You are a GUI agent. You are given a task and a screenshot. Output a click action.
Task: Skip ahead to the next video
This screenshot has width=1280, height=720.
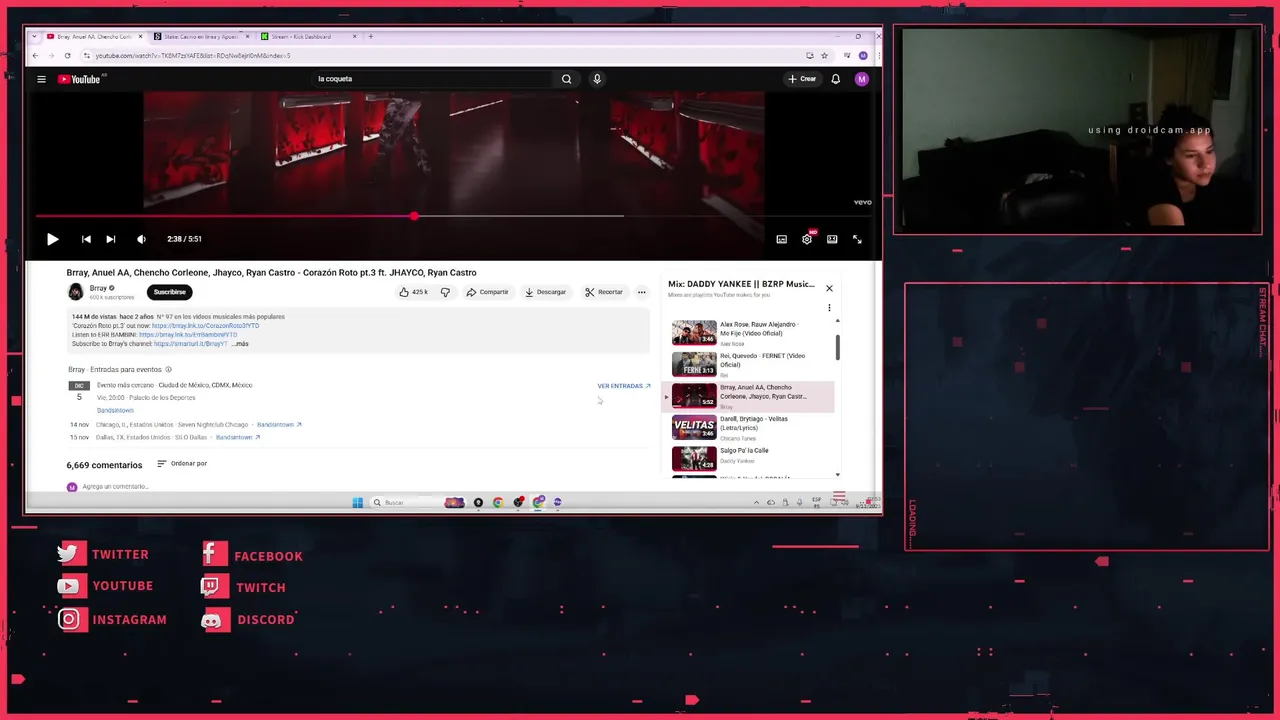click(x=111, y=239)
